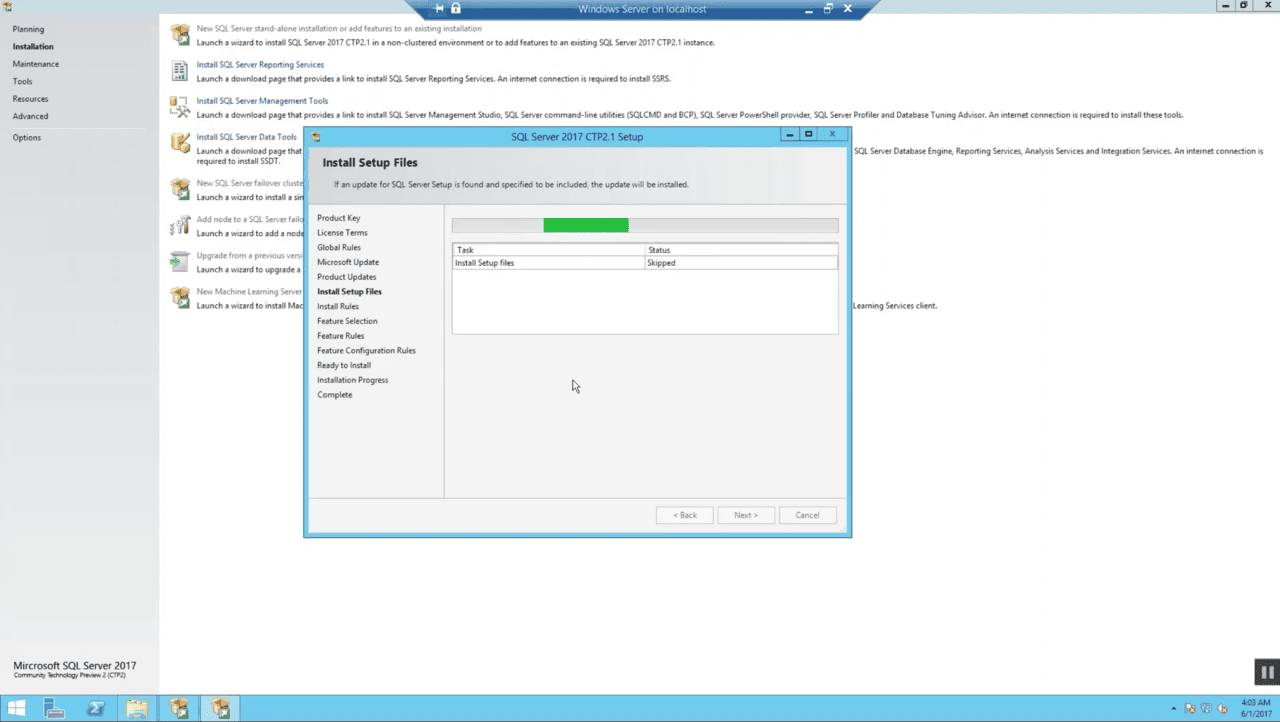Open the Windows Start button
The image size is (1280, 722).
coord(17,709)
